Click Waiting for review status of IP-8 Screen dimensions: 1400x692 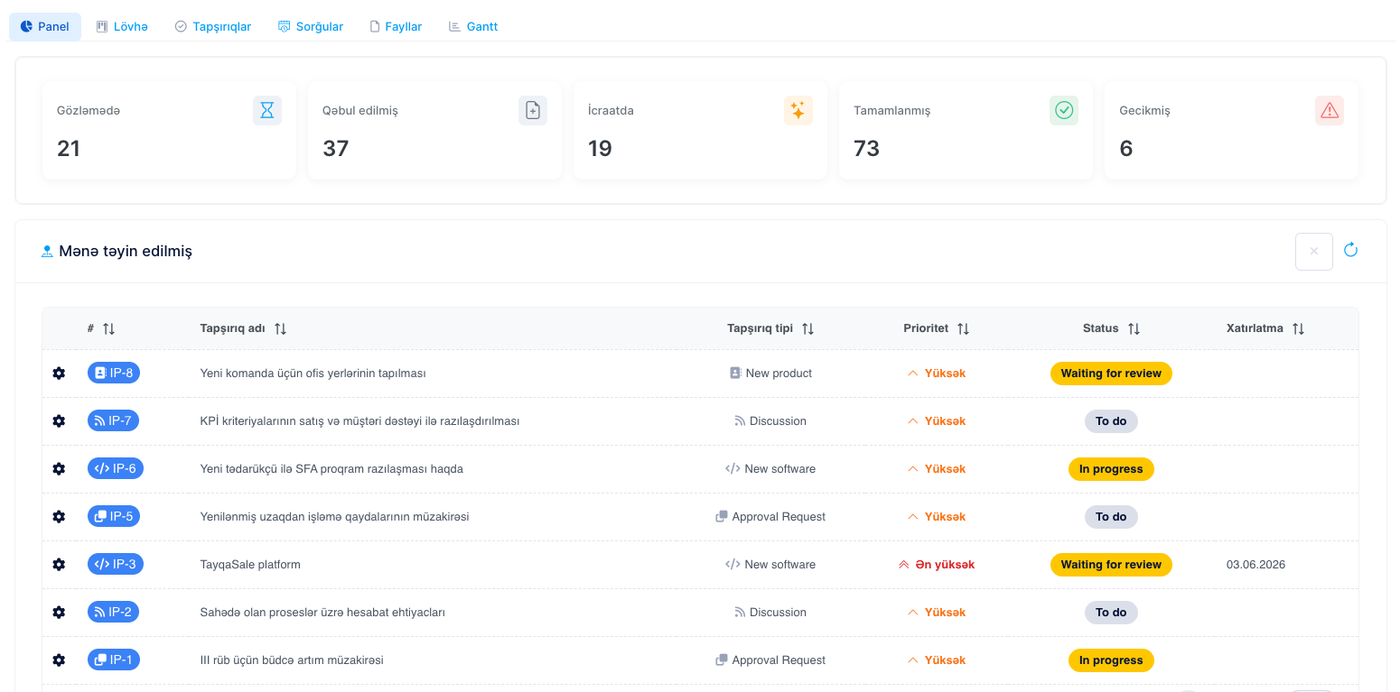1111,373
